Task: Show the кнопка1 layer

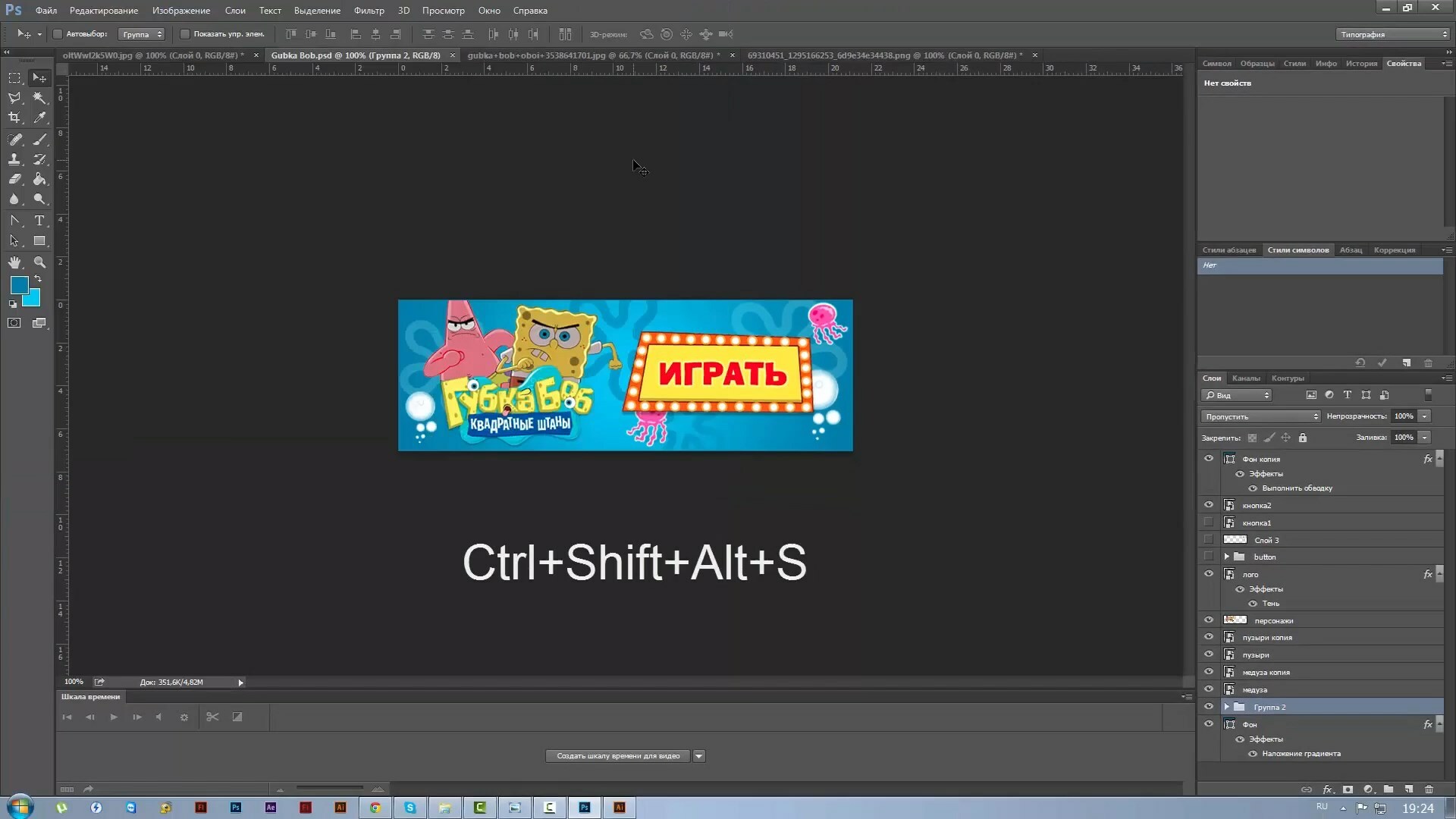Action: (x=1209, y=522)
